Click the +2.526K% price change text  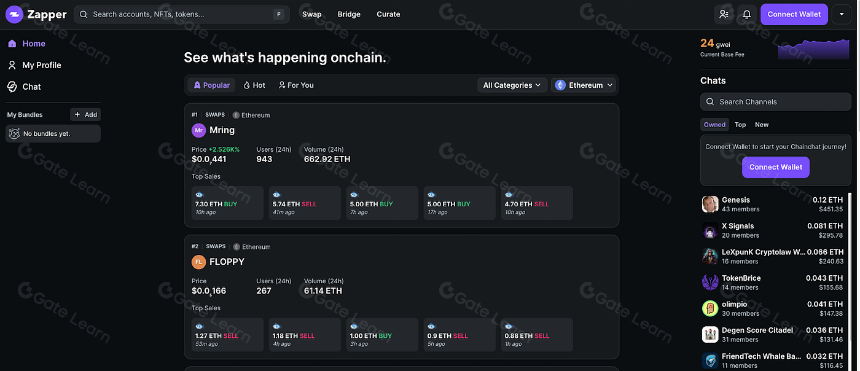(x=224, y=149)
